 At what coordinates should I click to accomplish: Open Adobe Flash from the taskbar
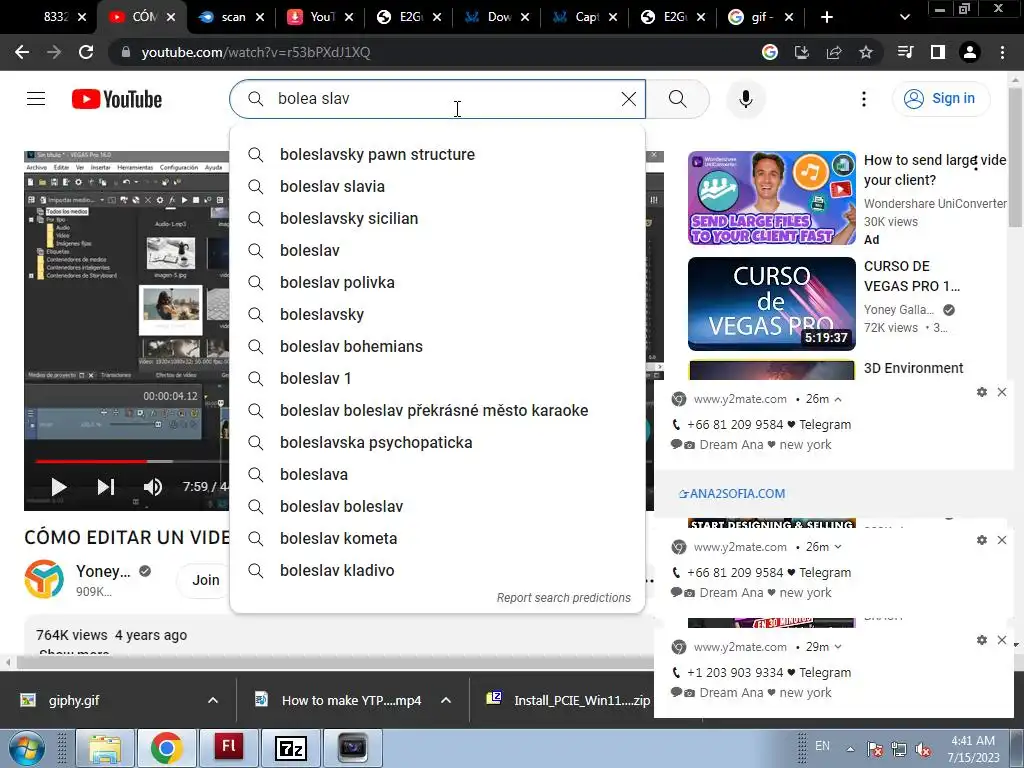229,748
